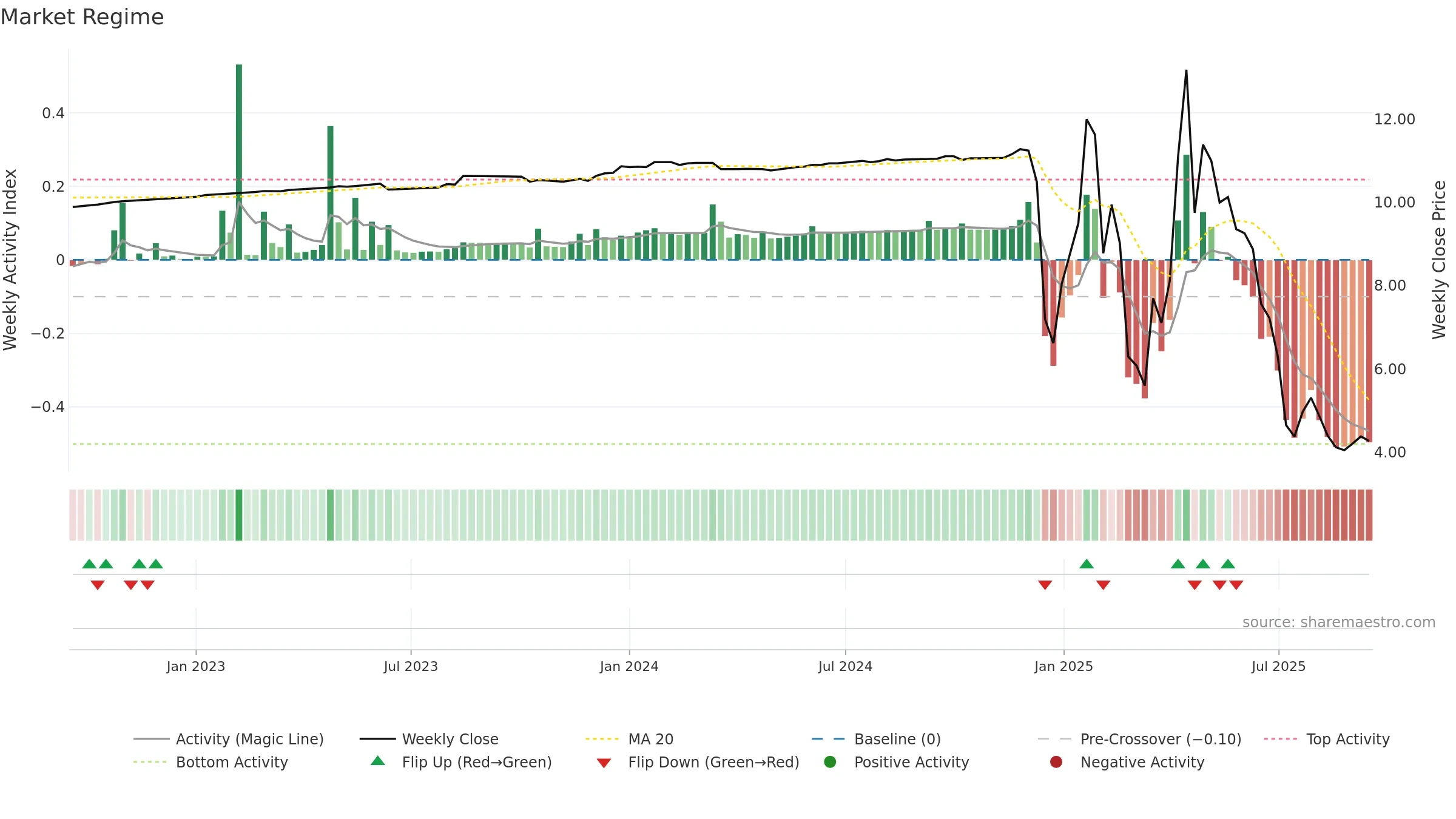This screenshot has height=819, width=1456.
Task: Click the Flip Down (Green→Red) legend label
Action: (x=713, y=762)
